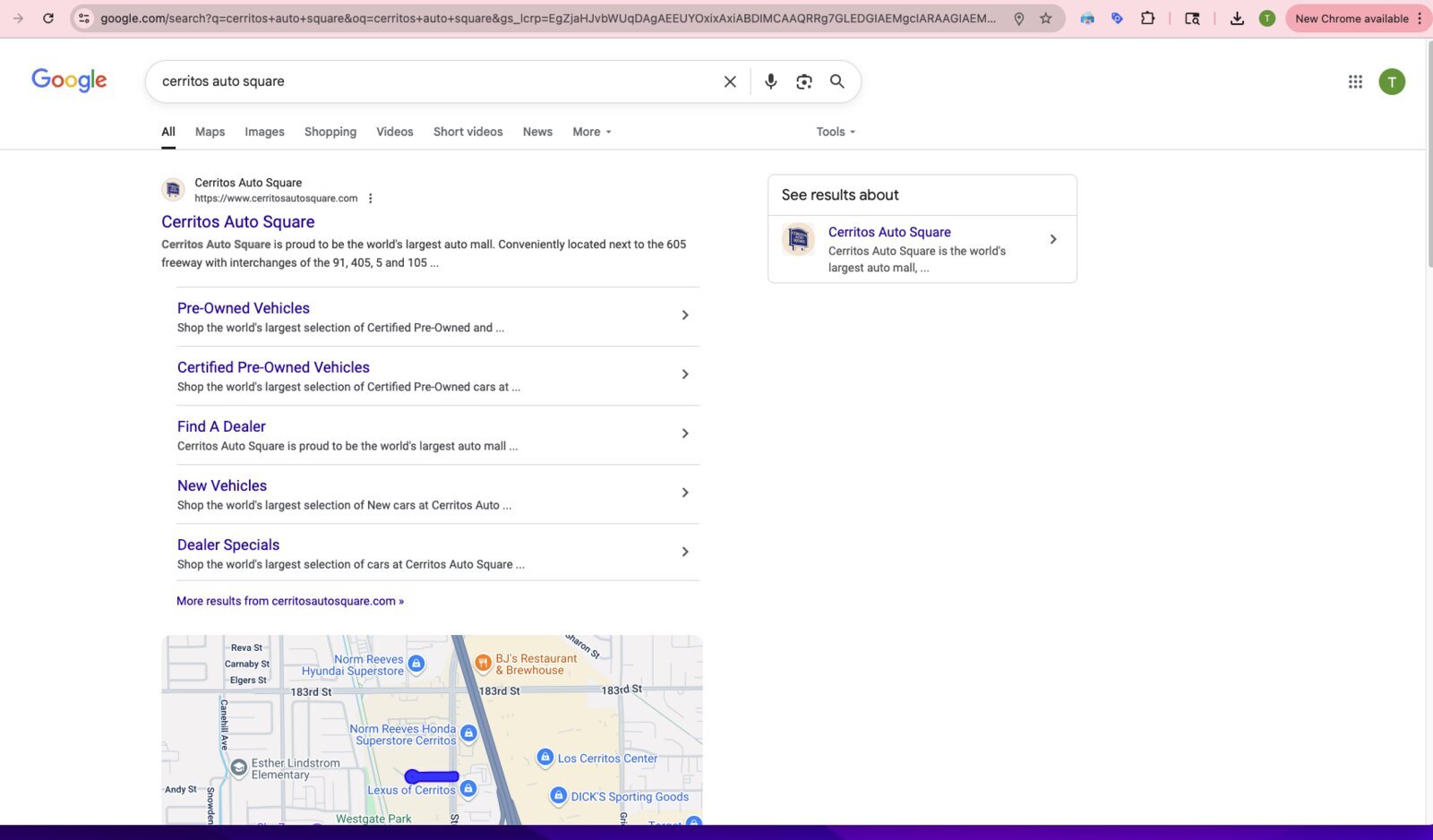Select the All search tab

point(168,132)
